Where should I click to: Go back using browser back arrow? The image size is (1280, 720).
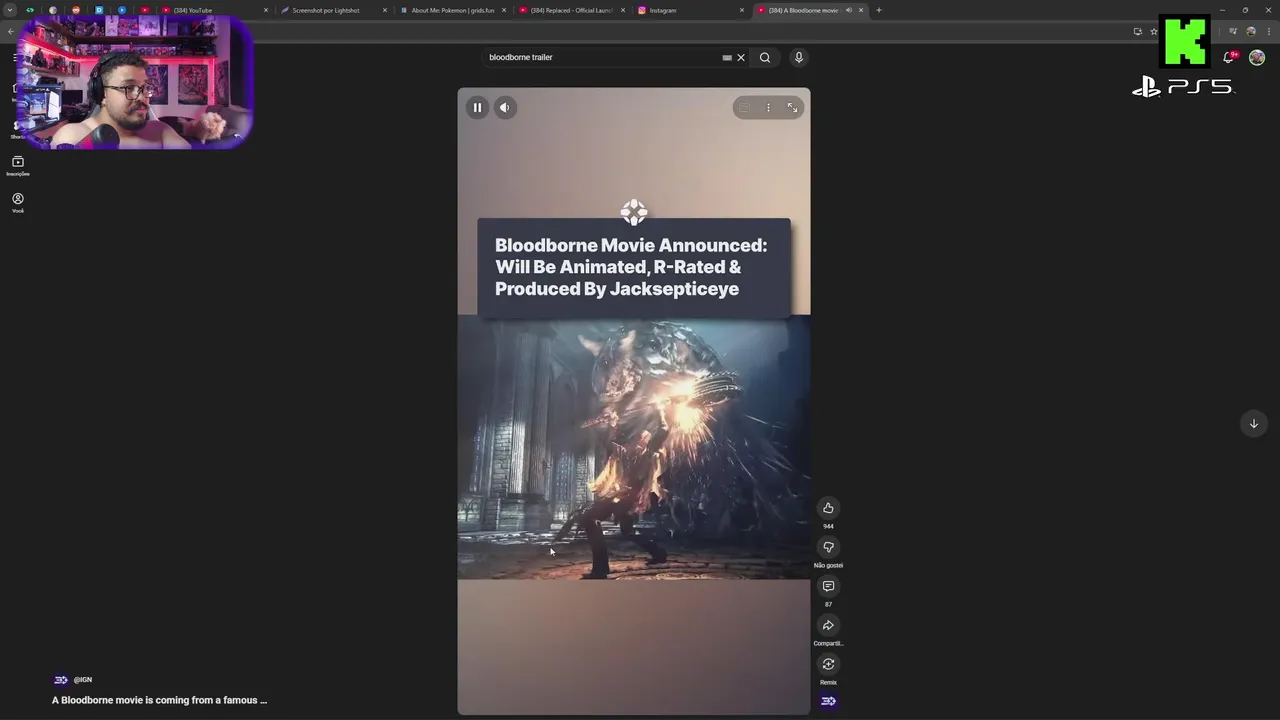point(11,31)
